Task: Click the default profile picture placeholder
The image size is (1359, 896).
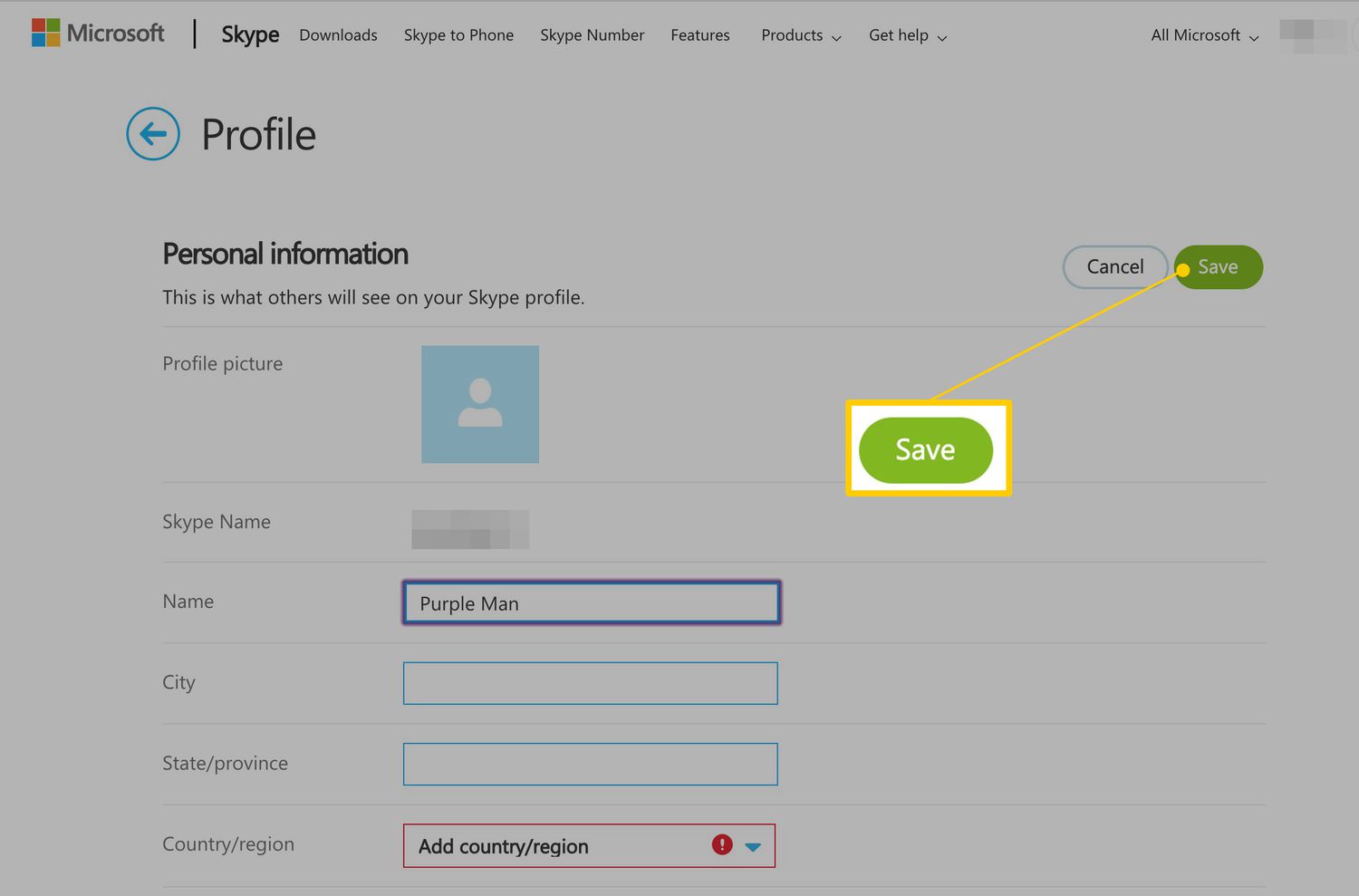Action: pos(479,404)
